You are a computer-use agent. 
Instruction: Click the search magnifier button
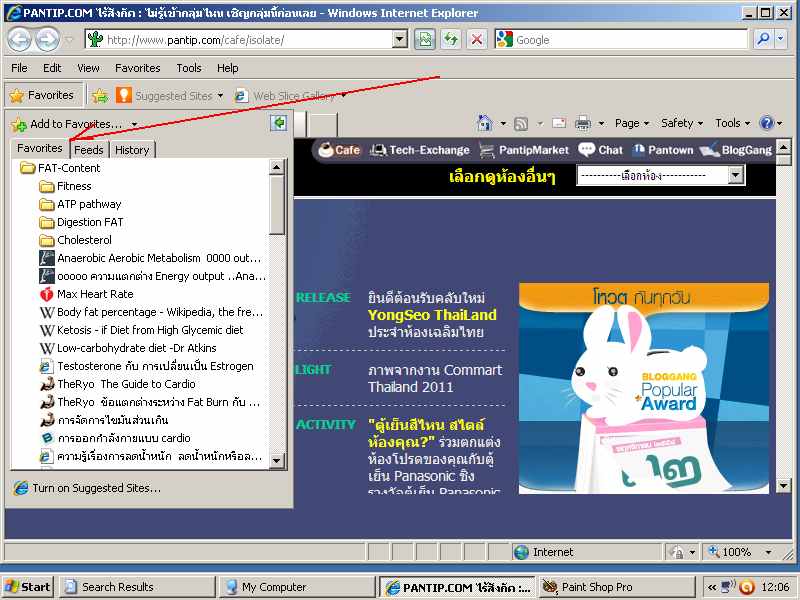coord(763,39)
